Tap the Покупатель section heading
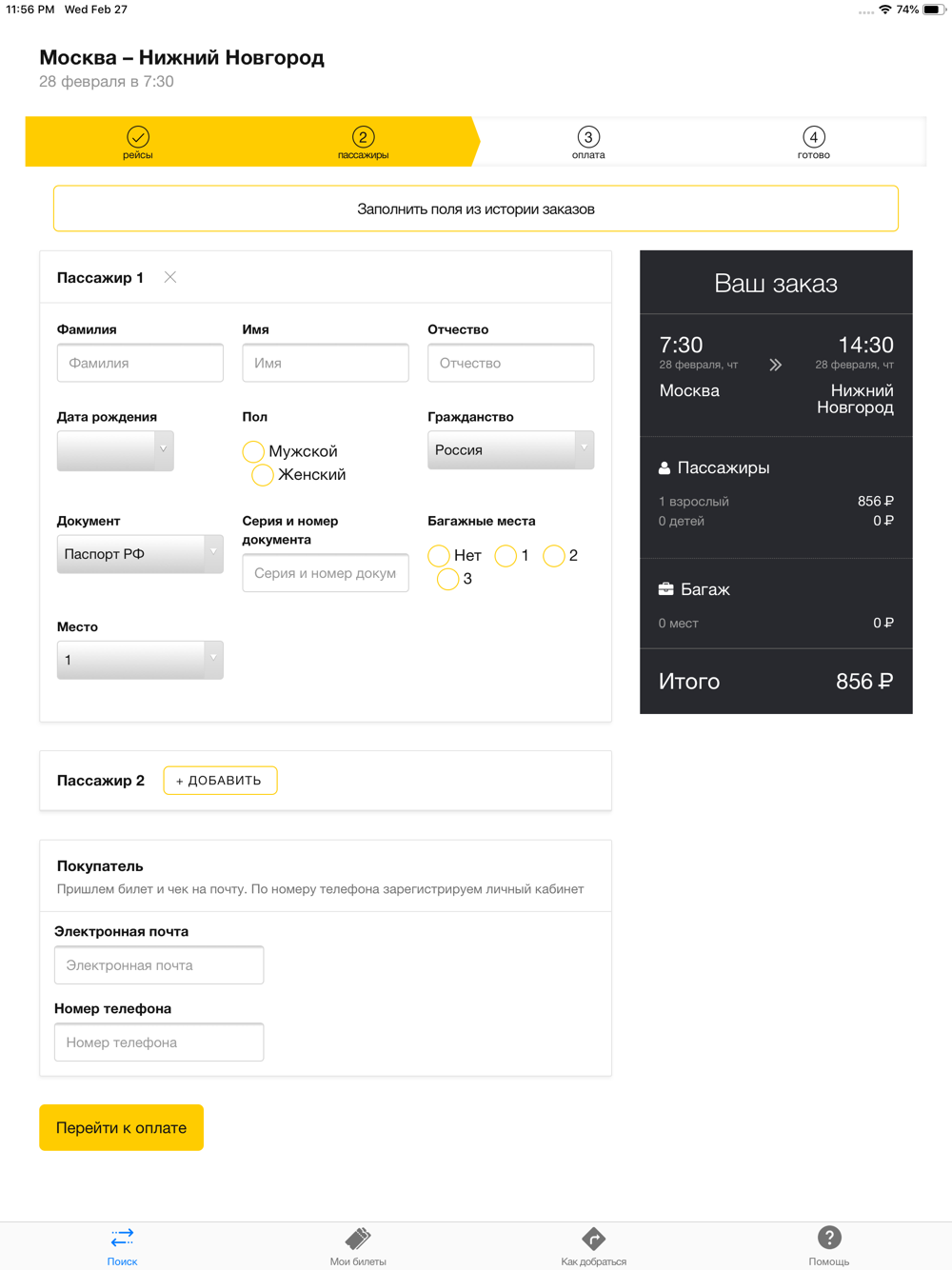This screenshot has height=1270, width=952. click(100, 866)
